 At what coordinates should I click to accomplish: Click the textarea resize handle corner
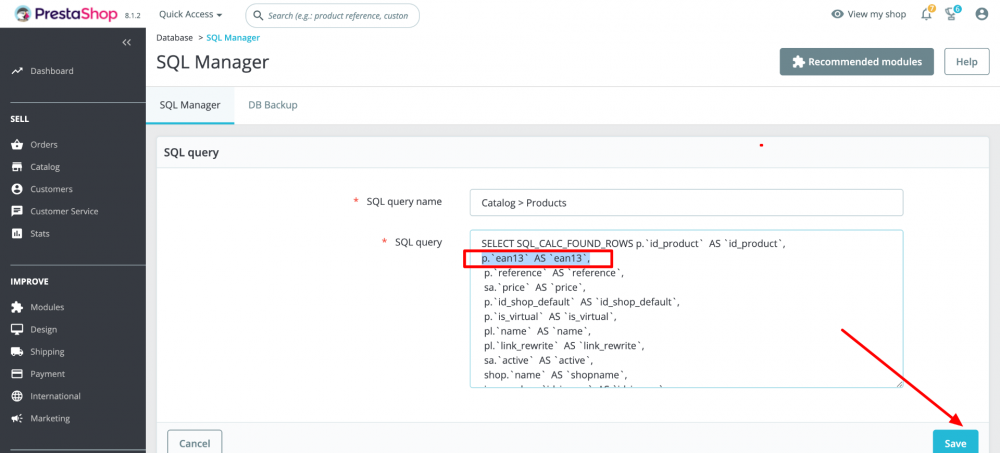pyautogui.click(x=899, y=383)
